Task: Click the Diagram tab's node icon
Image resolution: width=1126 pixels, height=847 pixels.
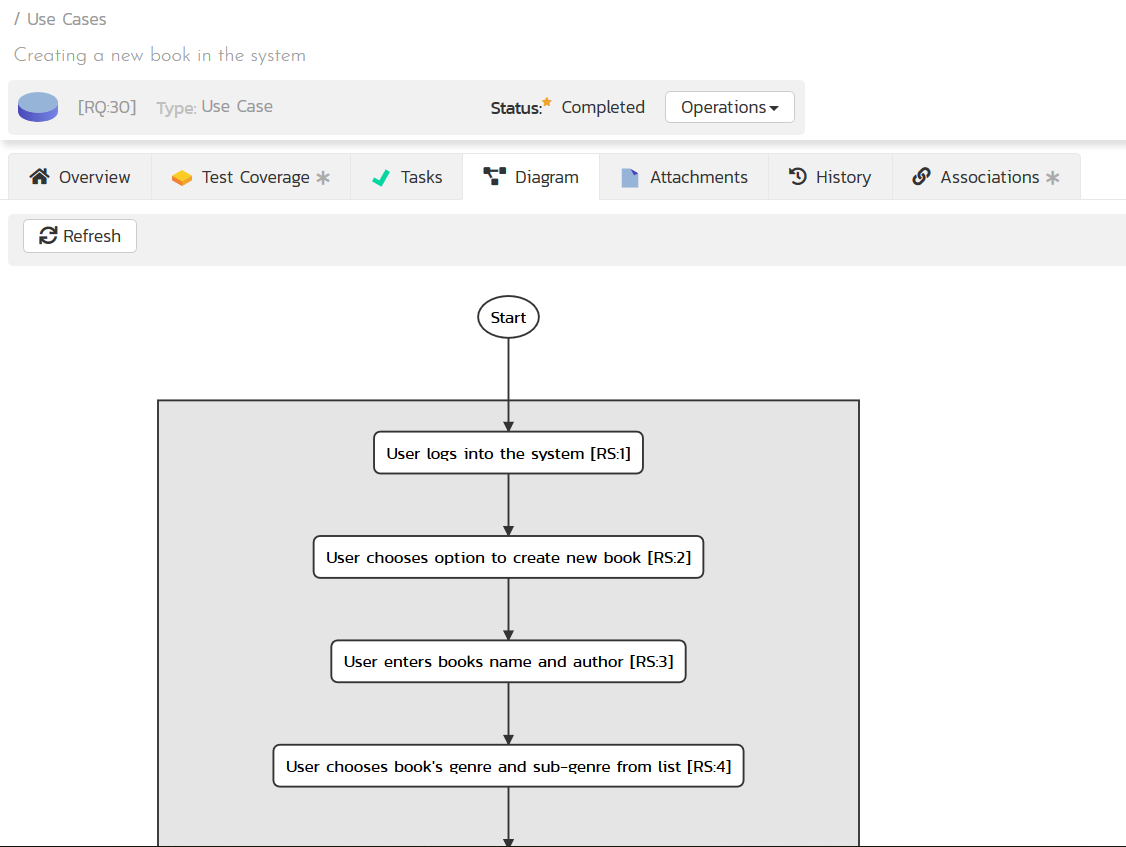Action: 494,177
